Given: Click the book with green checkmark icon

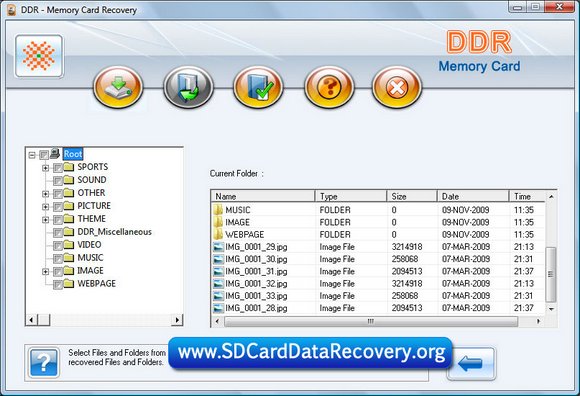Looking at the screenshot, I should (258, 87).
